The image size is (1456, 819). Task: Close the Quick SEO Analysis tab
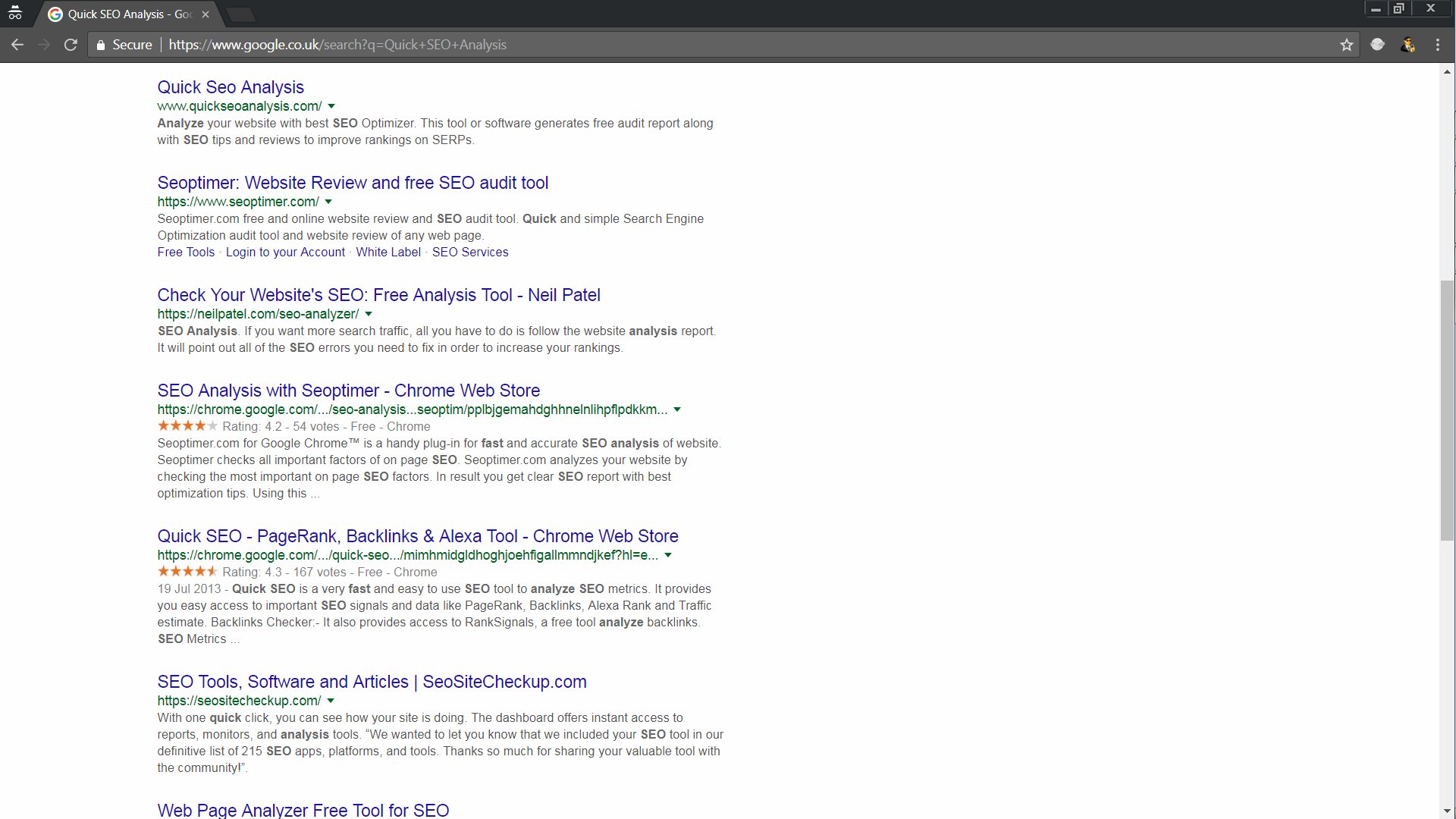pyautogui.click(x=206, y=14)
